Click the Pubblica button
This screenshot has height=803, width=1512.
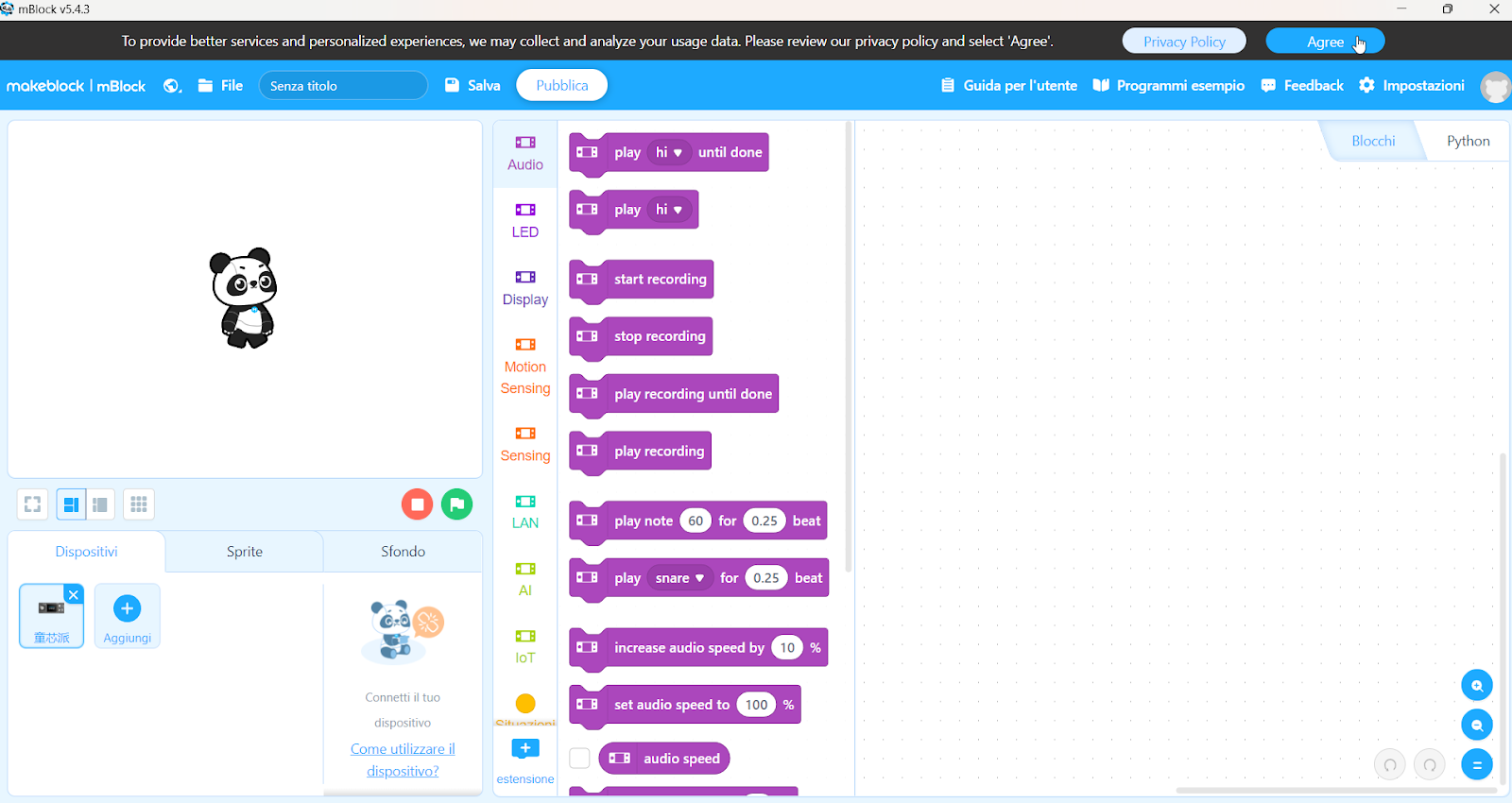pos(561,85)
